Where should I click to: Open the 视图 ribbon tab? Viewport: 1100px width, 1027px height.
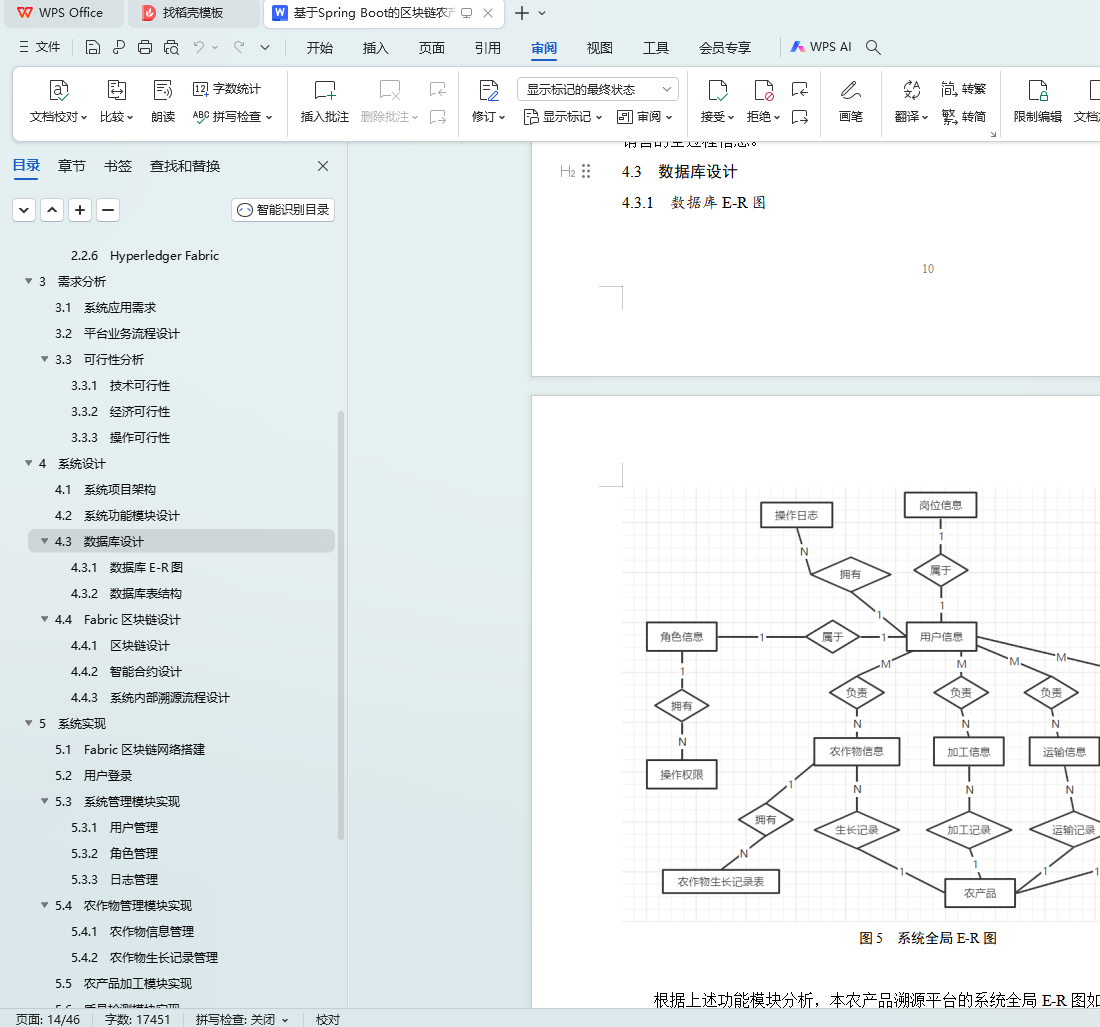click(600, 48)
